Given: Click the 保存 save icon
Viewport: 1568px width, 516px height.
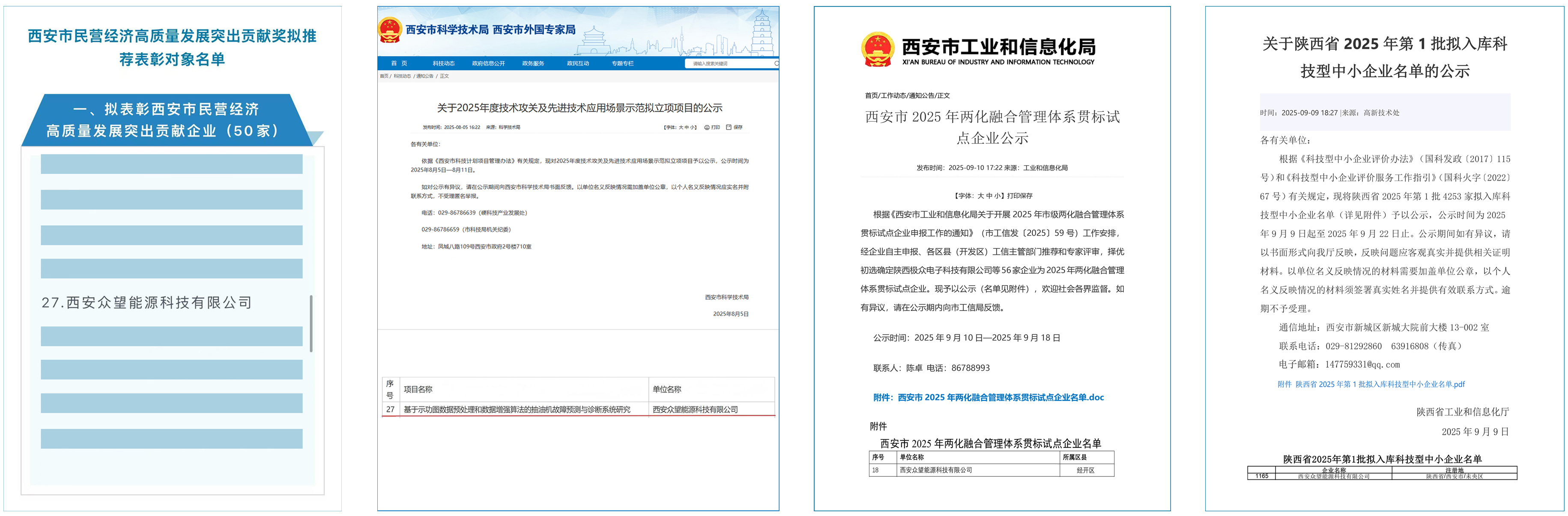Looking at the screenshot, I should pyautogui.click(x=729, y=127).
